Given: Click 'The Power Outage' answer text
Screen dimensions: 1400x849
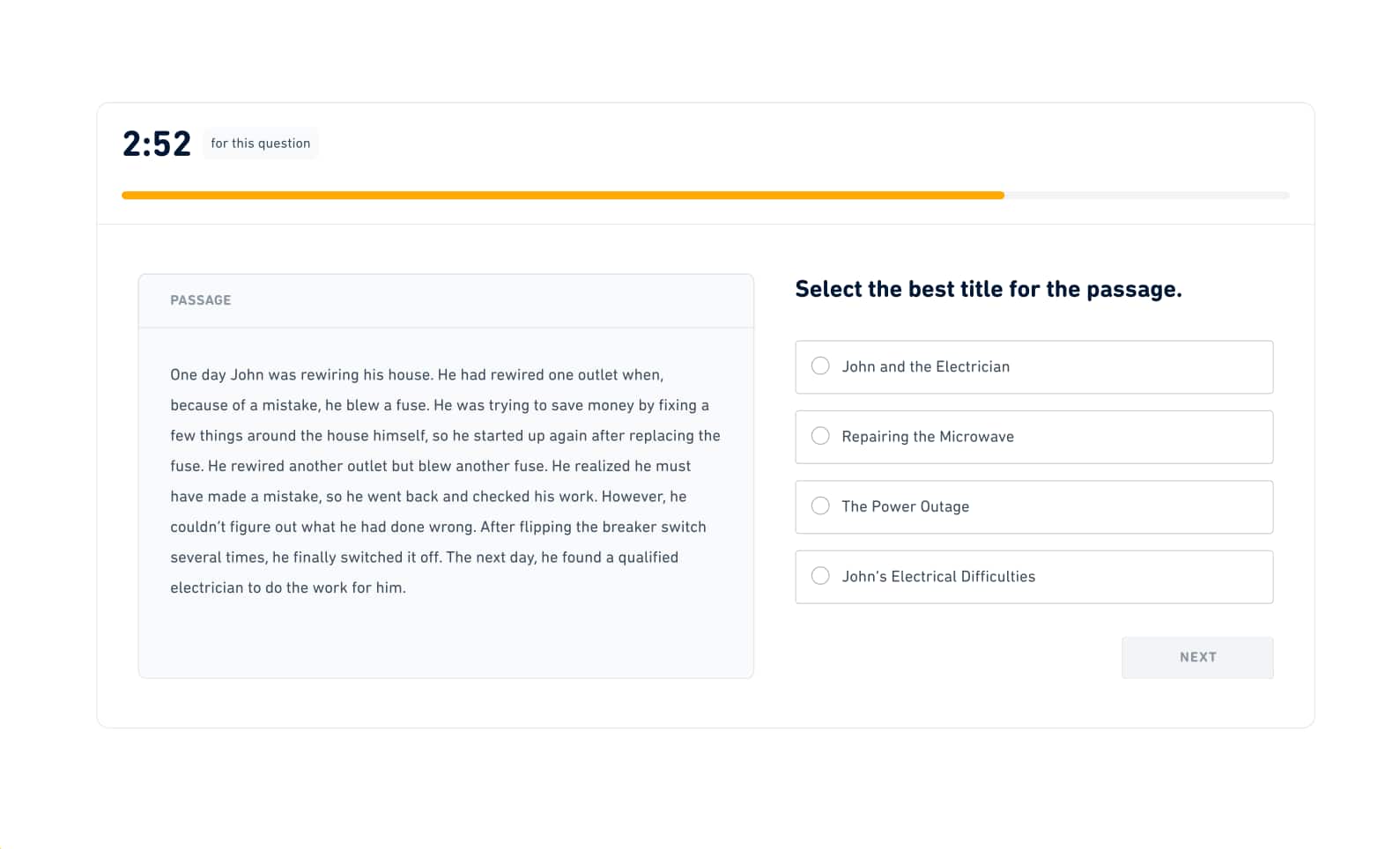Looking at the screenshot, I should [x=905, y=506].
